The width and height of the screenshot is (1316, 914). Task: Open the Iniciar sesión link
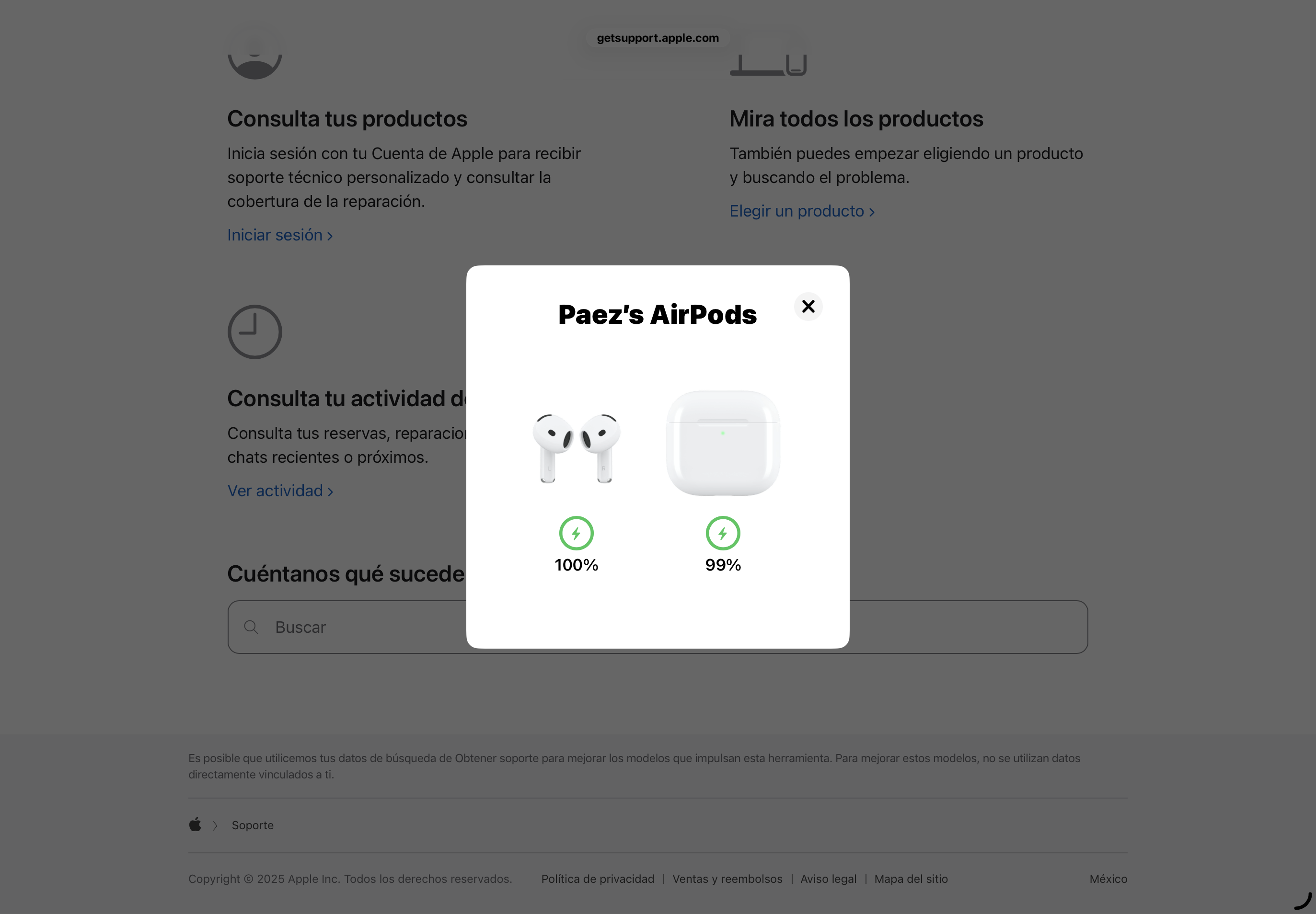tap(280, 235)
